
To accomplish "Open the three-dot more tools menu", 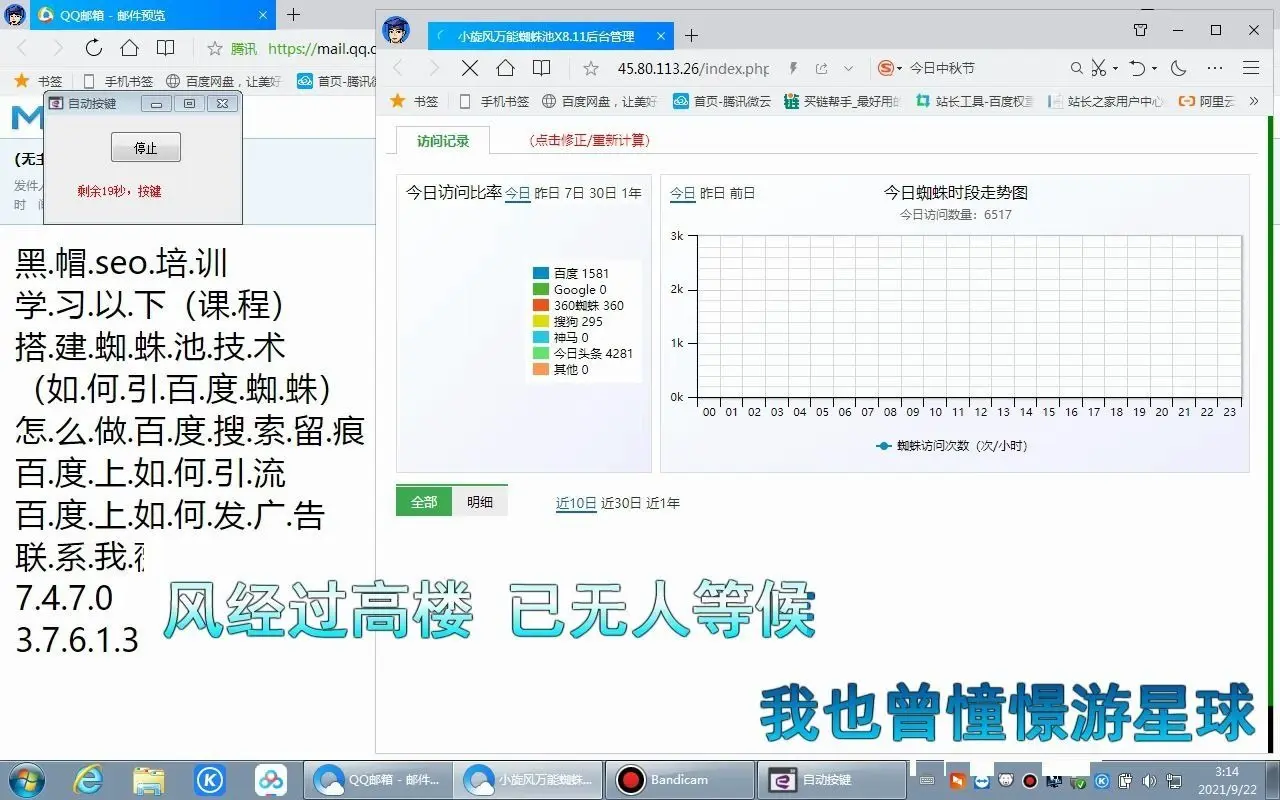I will coord(1215,68).
